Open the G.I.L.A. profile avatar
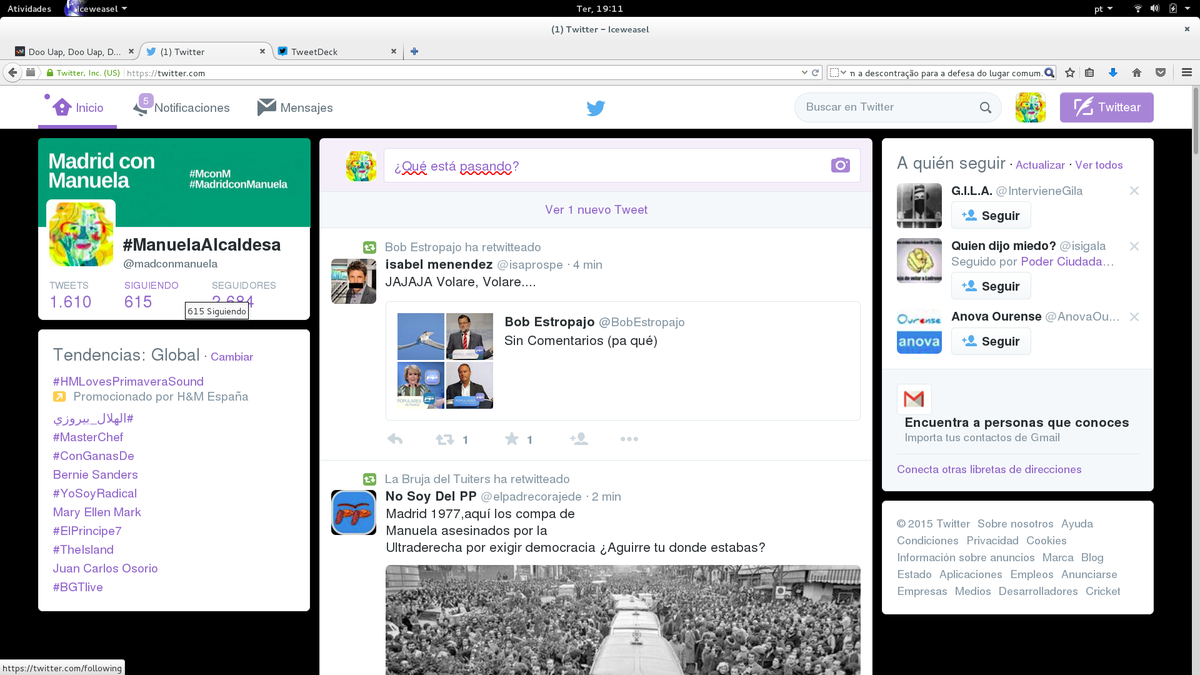The height and width of the screenshot is (675, 1200). pyautogui.click(x=919, y=206)
